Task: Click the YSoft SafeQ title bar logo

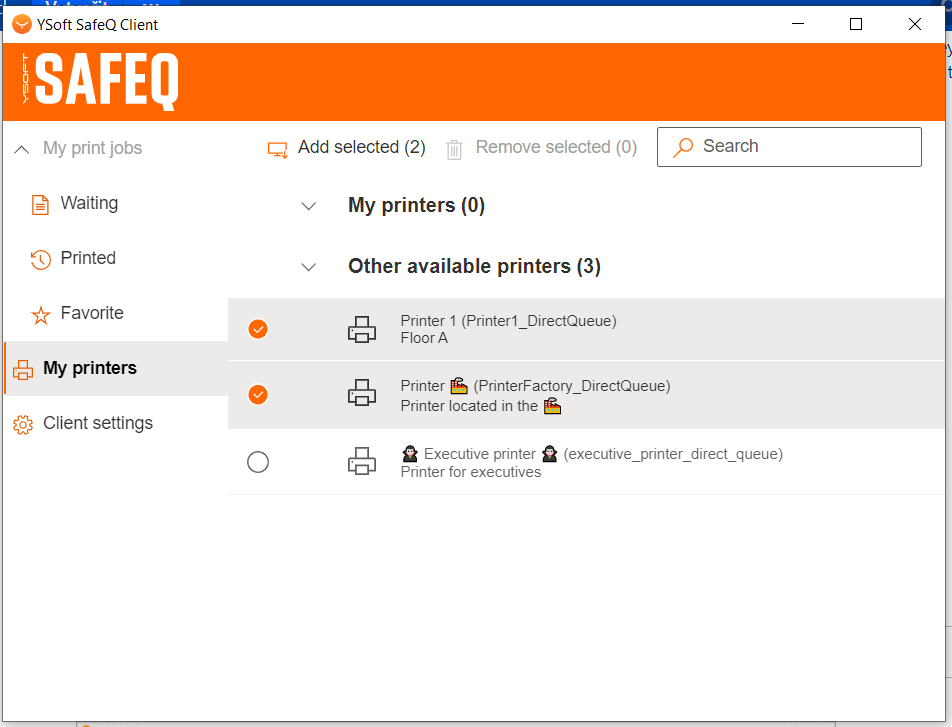Action: click(x=21, y=24)
